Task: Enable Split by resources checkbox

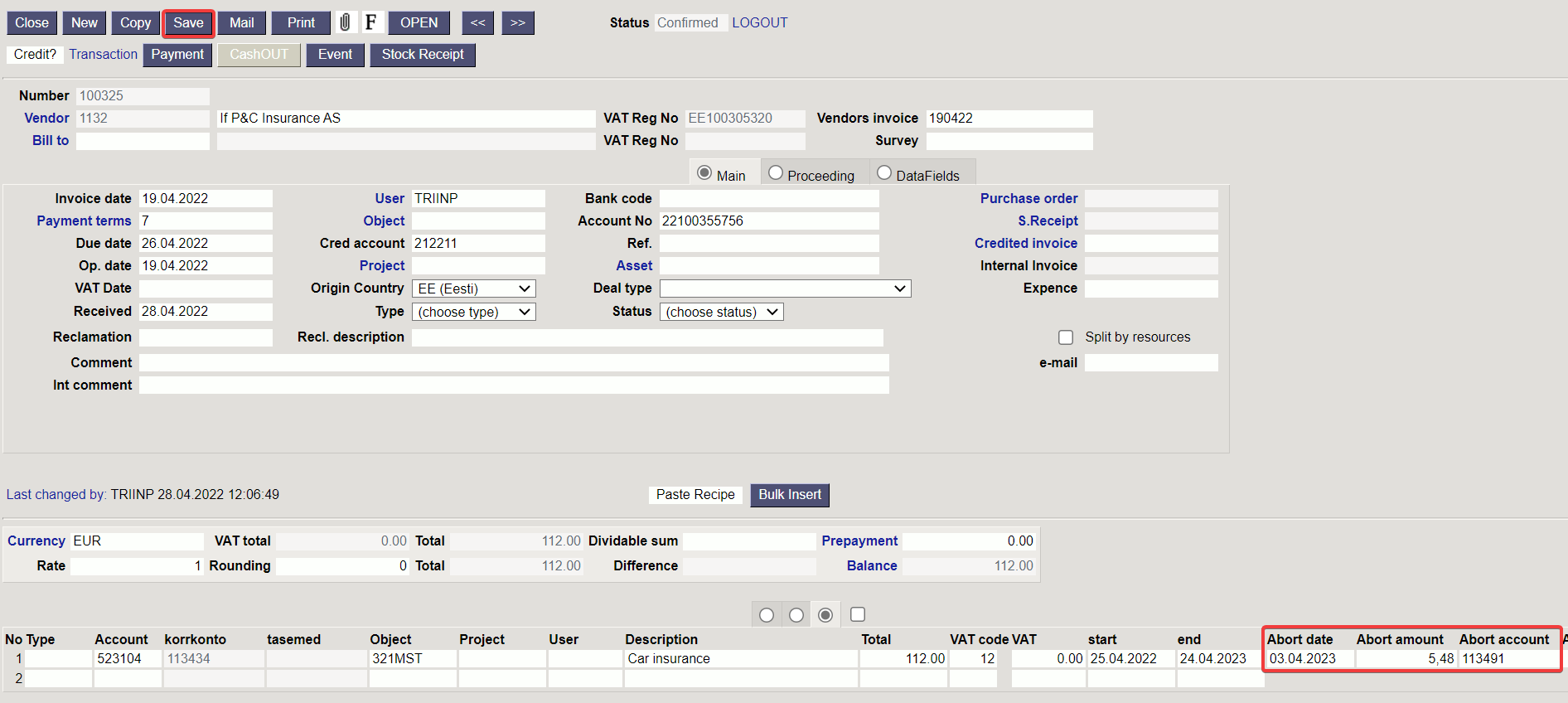Action: click(1066, 337)
